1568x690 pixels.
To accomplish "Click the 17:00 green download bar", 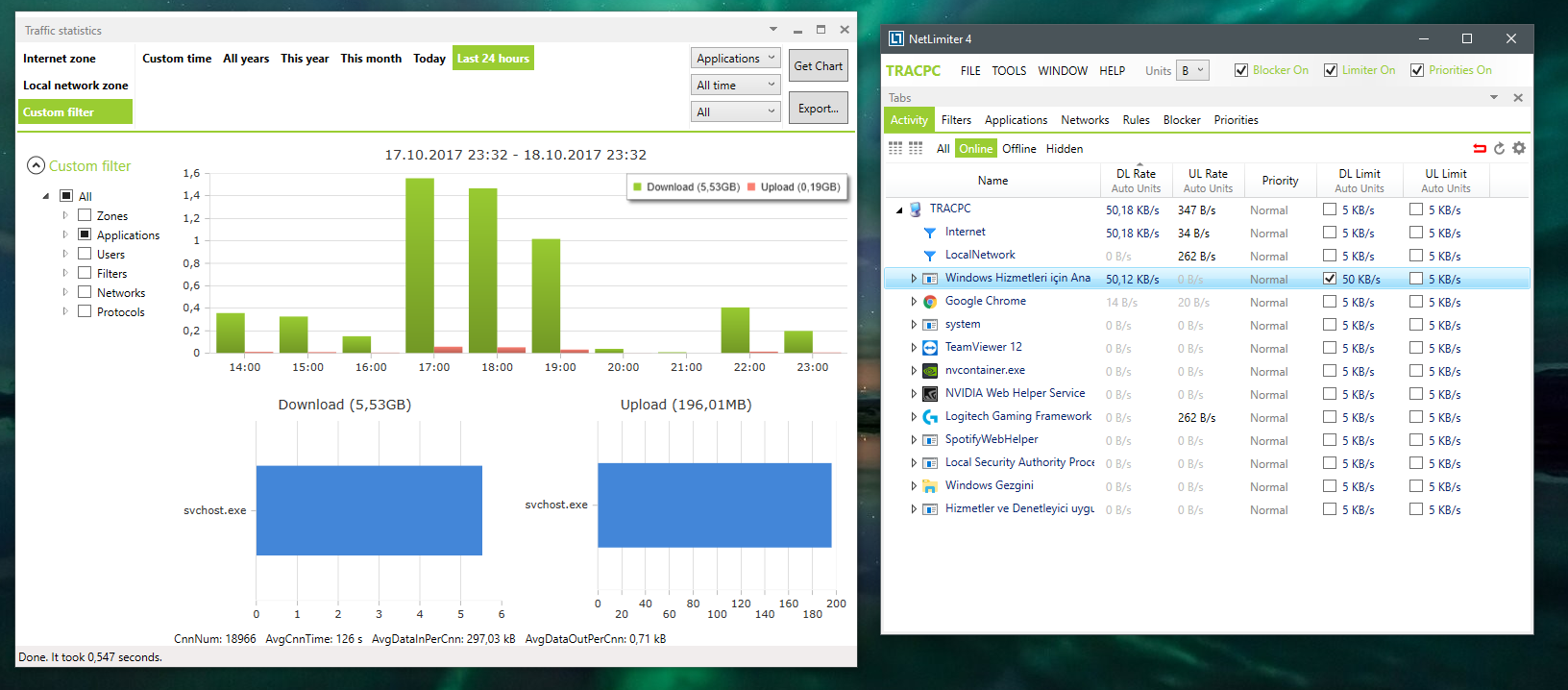I will click(420, 265).
